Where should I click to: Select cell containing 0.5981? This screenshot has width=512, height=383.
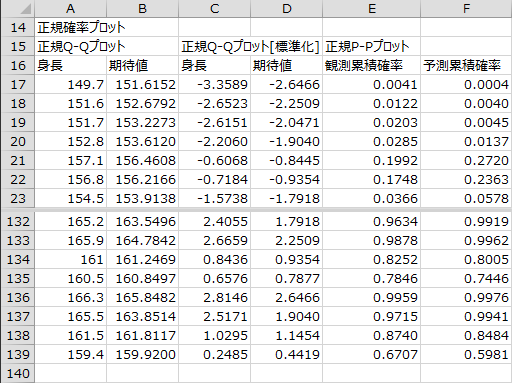(466, 354)
